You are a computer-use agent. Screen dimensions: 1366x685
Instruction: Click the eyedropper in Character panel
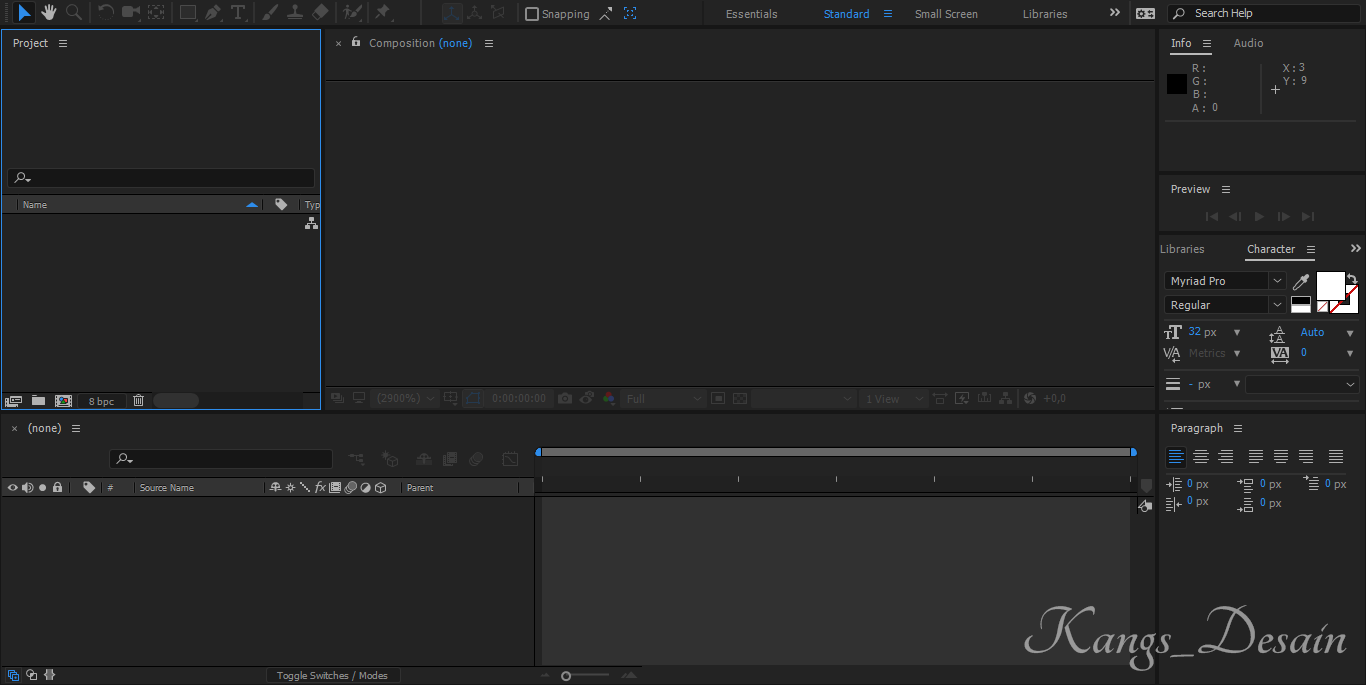pyautogui.click(x=1301, y=282)
